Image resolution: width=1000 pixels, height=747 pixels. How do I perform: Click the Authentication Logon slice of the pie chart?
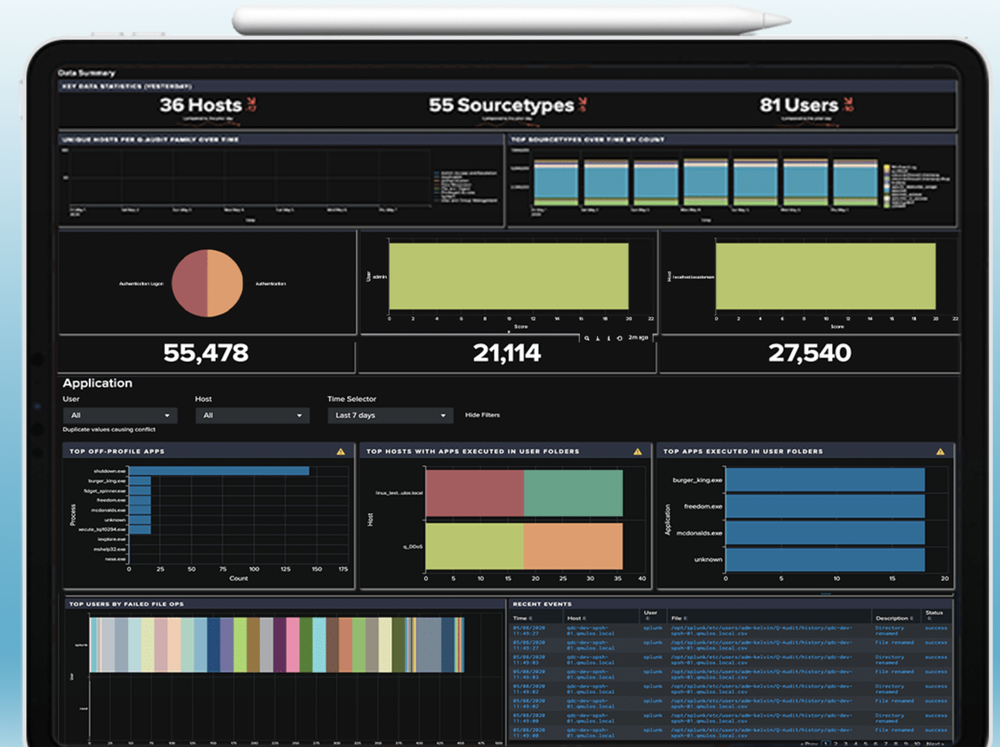point(189,283)
